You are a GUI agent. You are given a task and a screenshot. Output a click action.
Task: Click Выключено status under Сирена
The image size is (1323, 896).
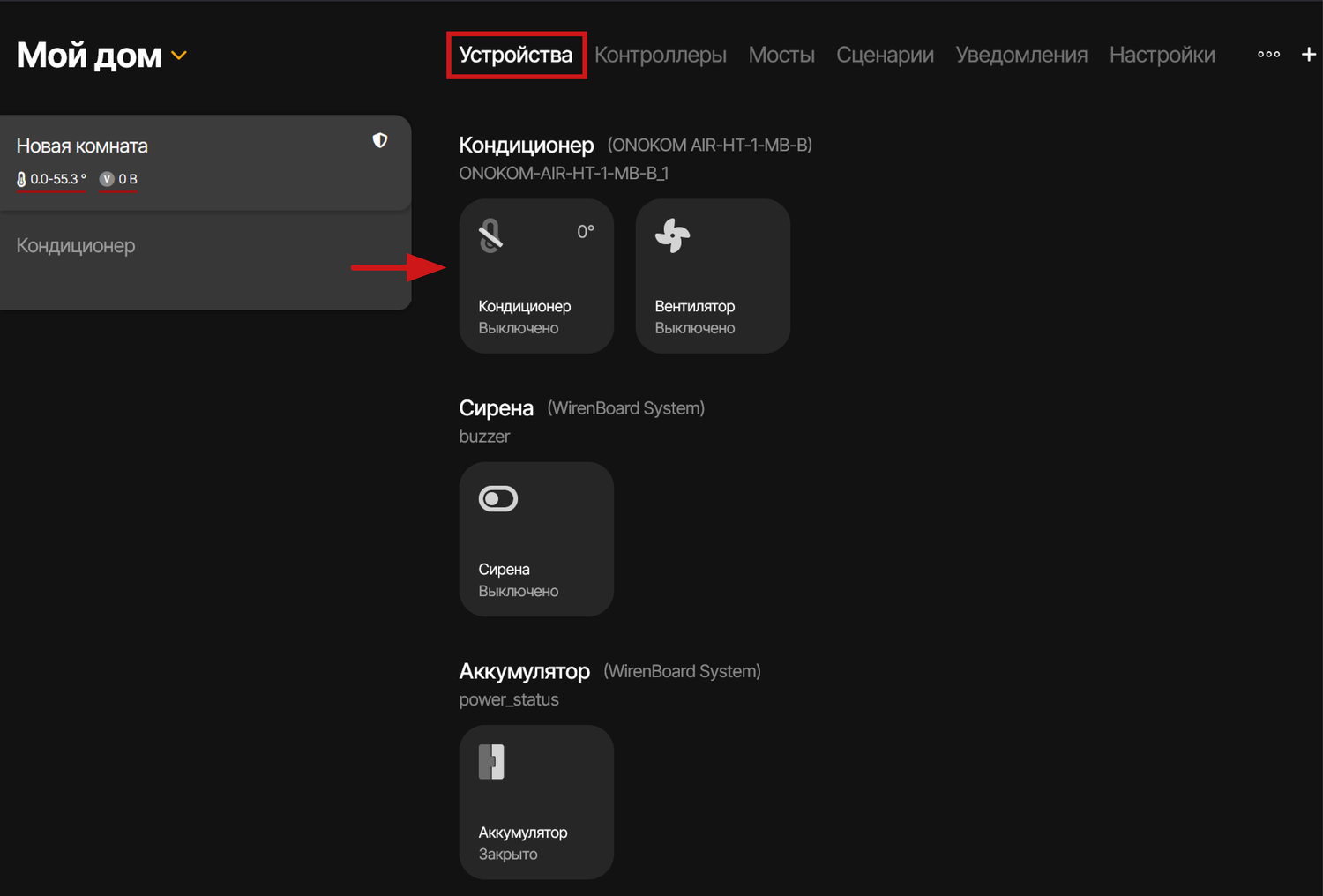(519, 592)
